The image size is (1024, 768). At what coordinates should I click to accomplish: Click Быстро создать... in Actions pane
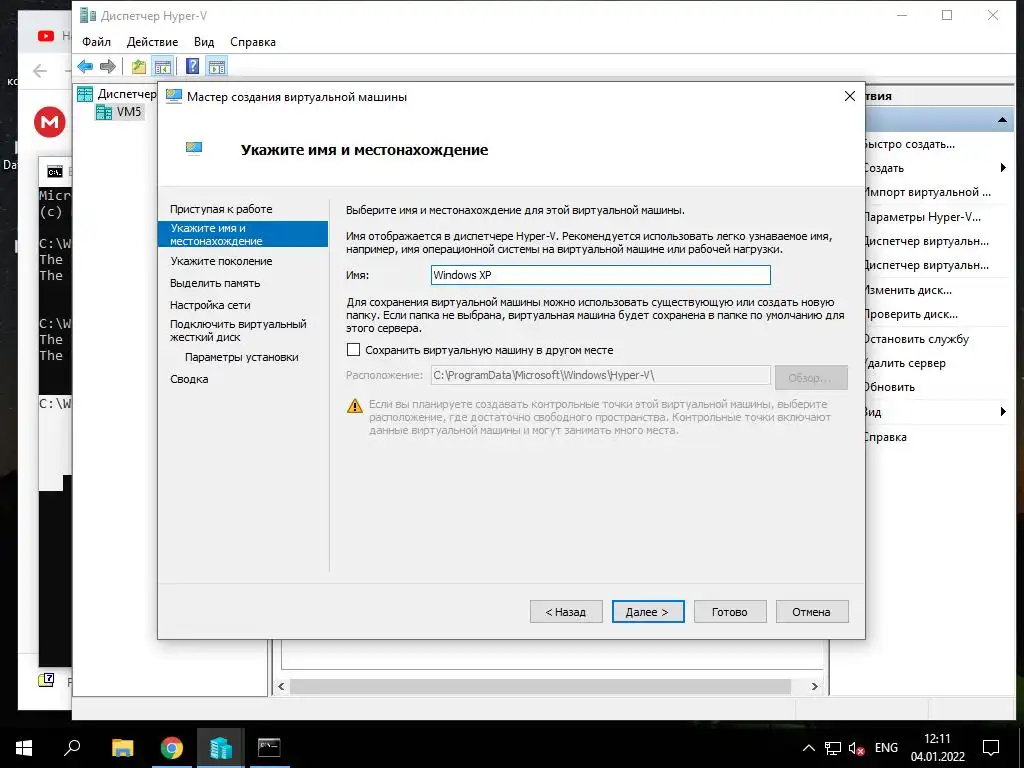909,144
